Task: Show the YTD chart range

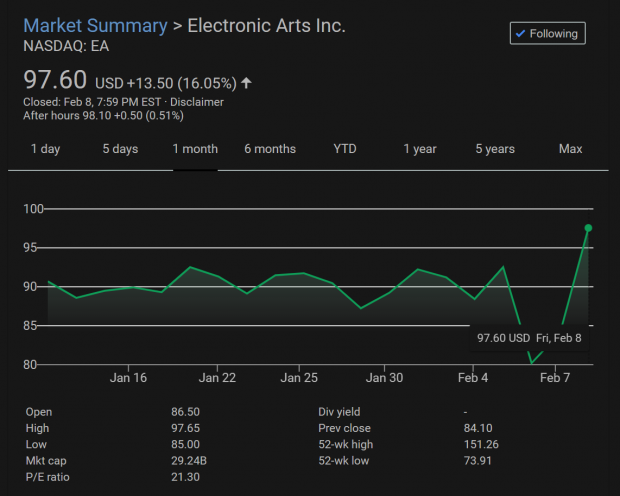Action: click(345, 149)
